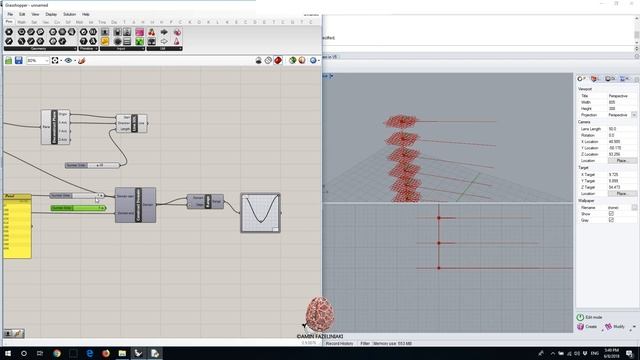This screenshot has height=360, width=640.
Task: Click the Lens Length value field
Action: [x=622, y=129]
